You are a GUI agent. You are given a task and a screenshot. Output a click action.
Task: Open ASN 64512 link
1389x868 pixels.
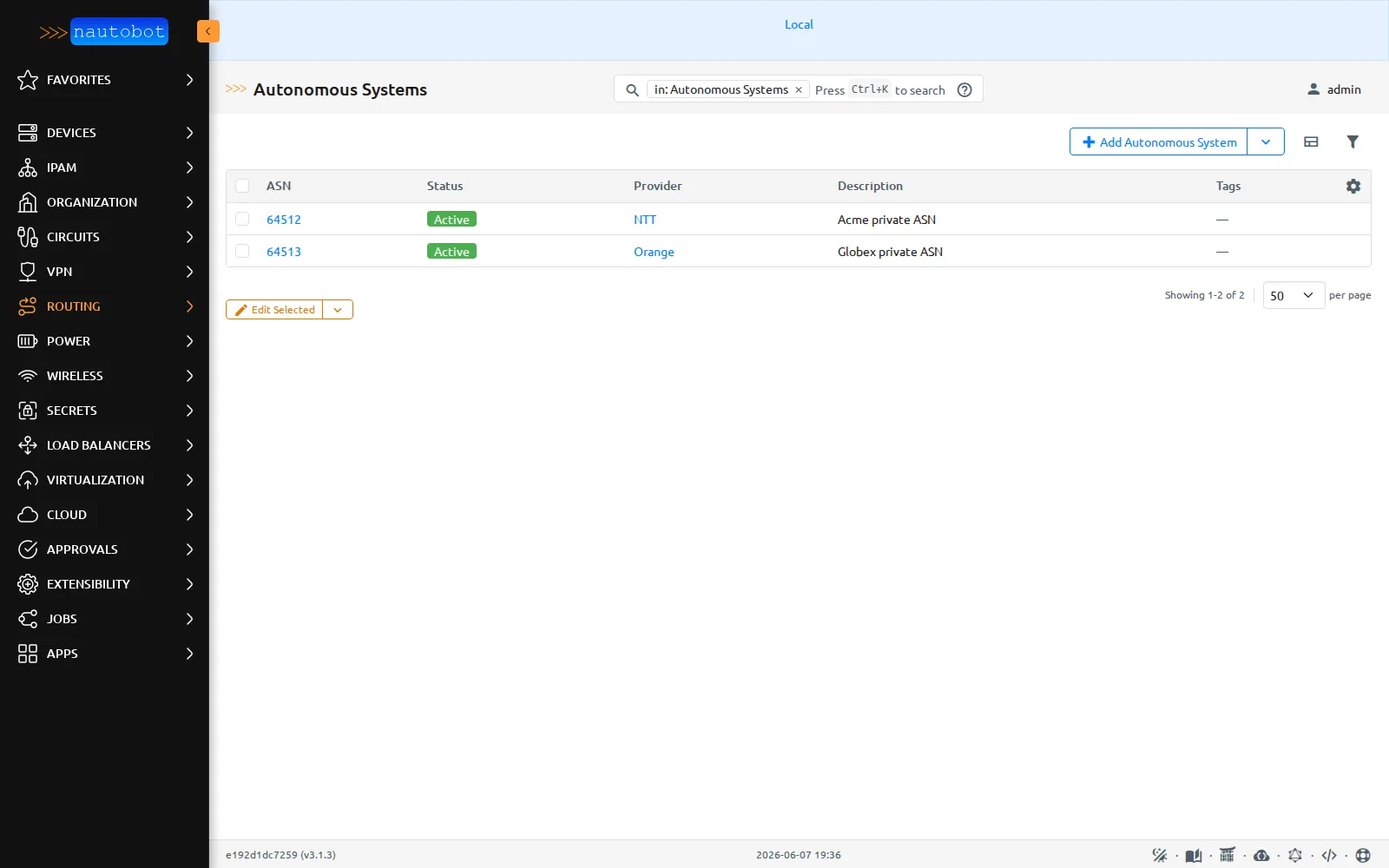(284, 220)
